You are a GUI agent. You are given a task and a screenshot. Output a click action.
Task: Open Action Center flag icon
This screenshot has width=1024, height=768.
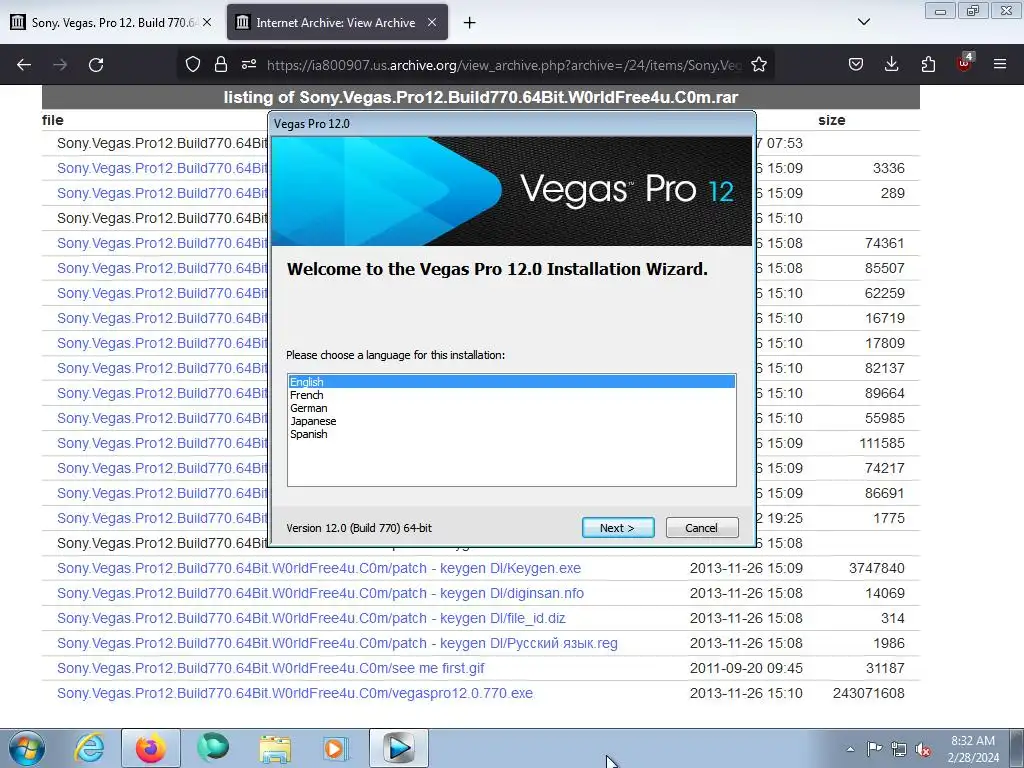(874, 748)
